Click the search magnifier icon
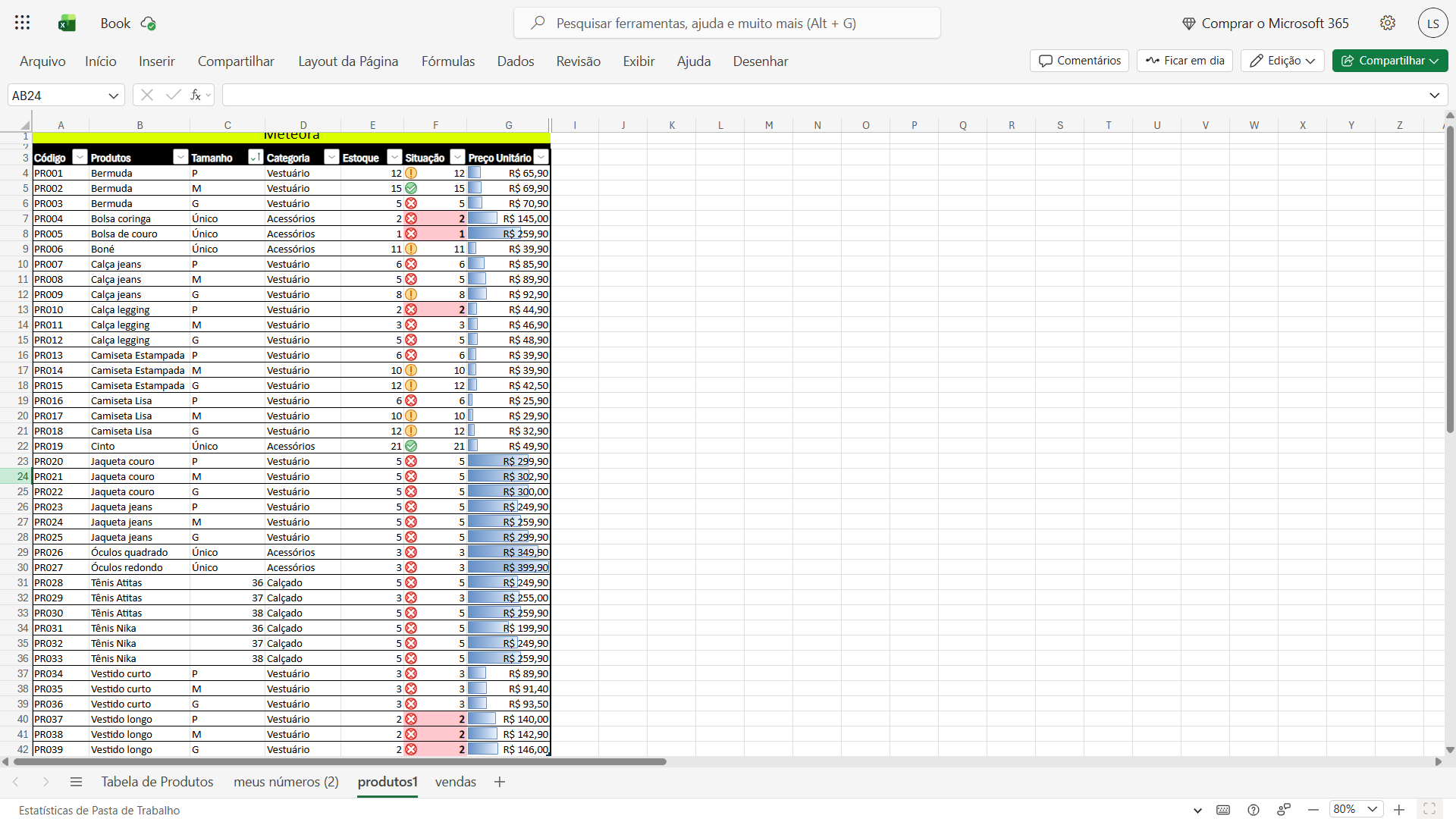 pos(538,23)
